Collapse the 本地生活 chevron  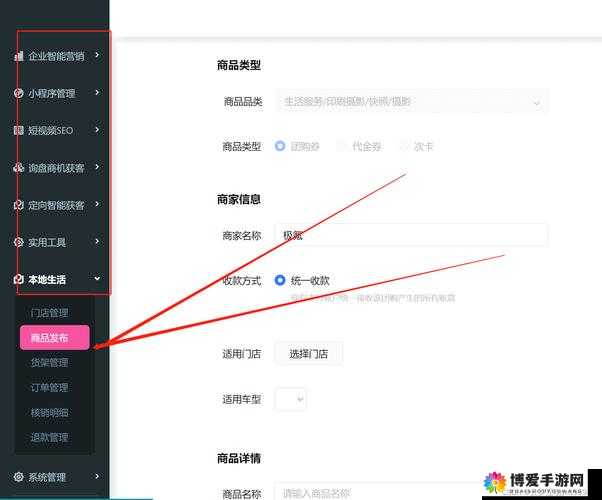click(x=97, y=278)
